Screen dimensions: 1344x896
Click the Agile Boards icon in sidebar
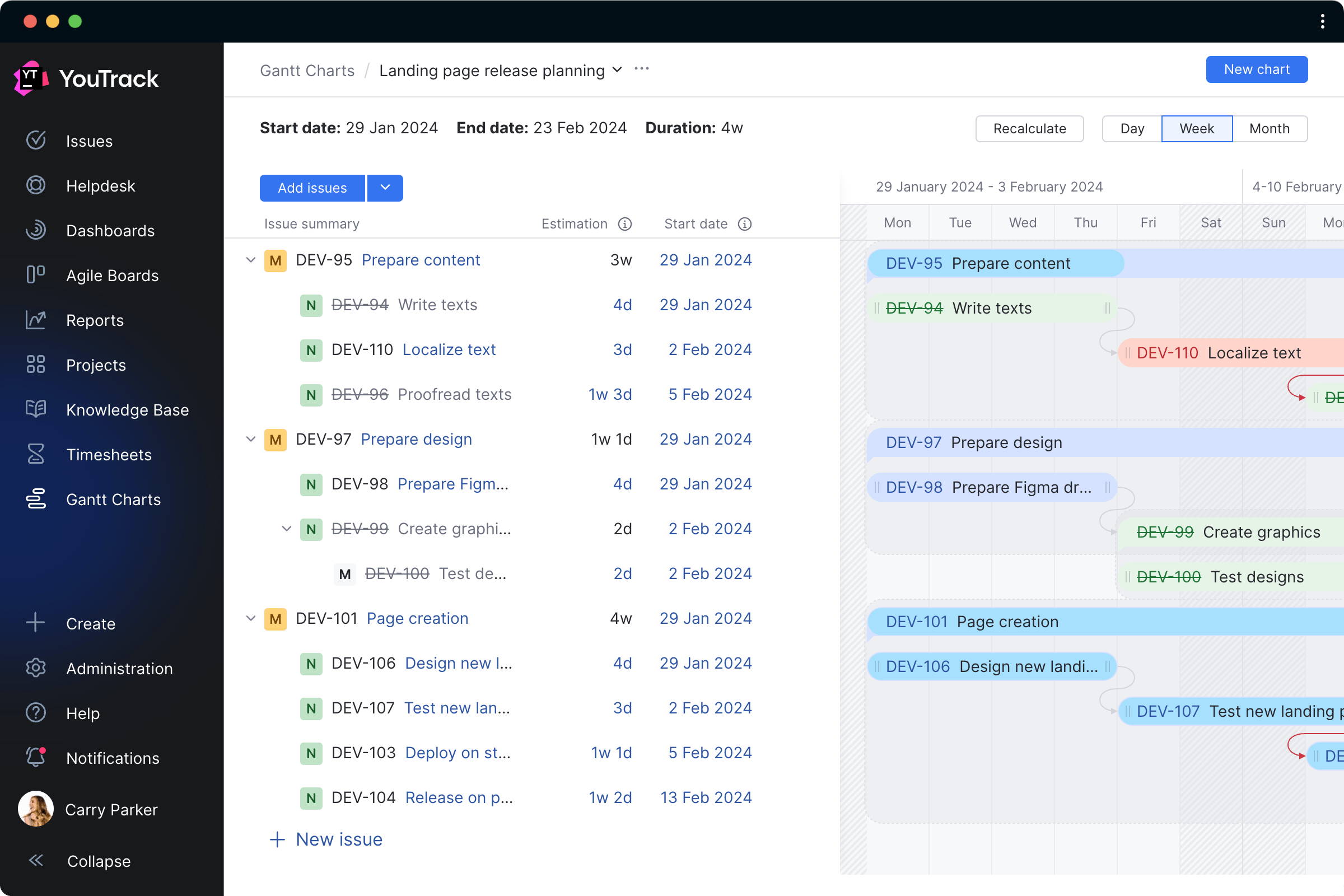pyautogui.click(x=37, y=275)
